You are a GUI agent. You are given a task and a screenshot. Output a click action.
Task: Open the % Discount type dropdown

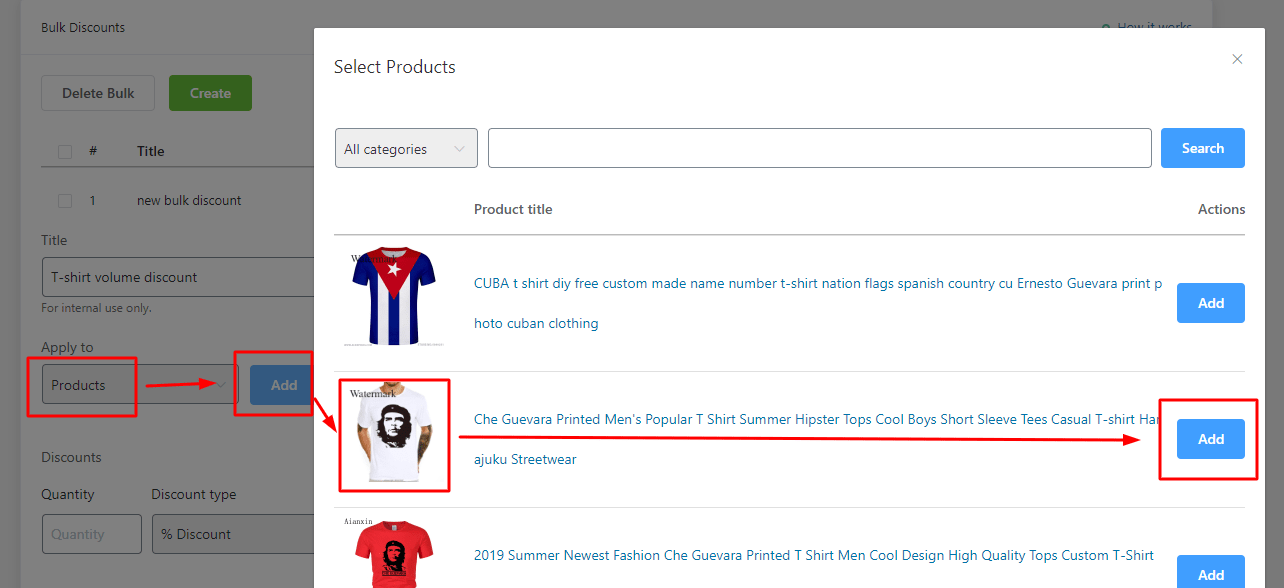232,534
